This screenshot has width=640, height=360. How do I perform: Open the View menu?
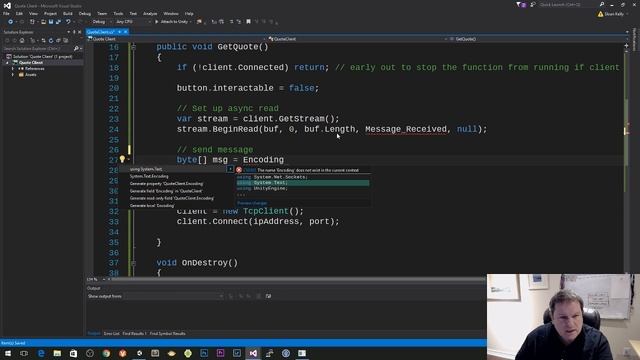33,13
